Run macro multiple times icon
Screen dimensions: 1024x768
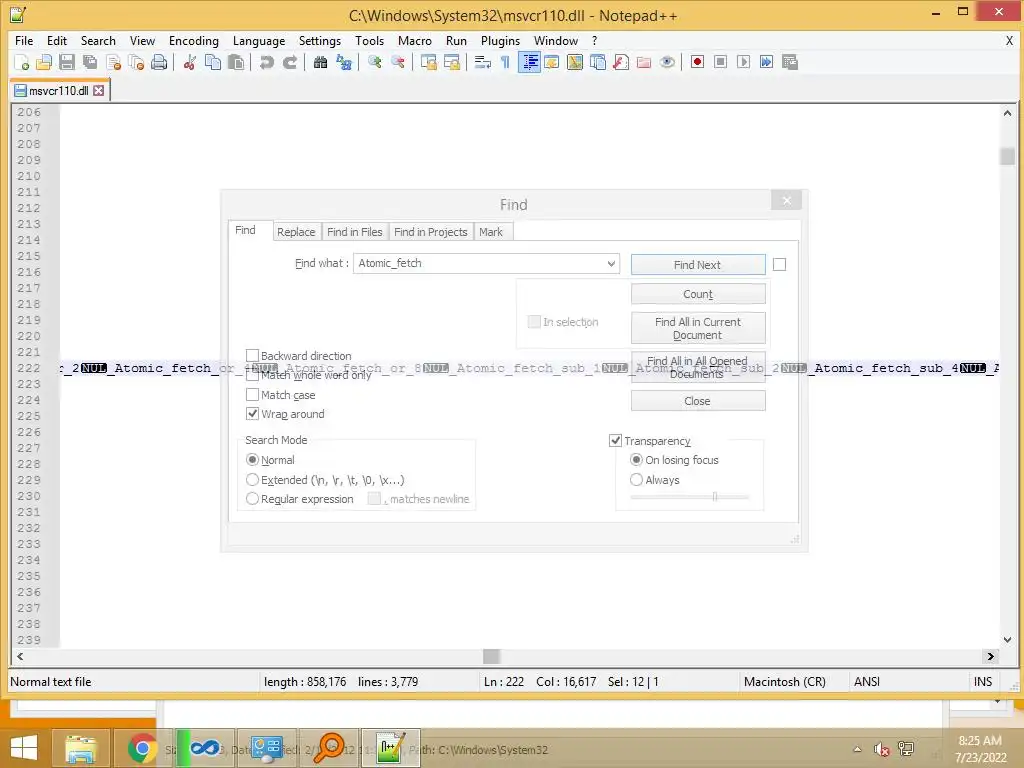(767, 62)
